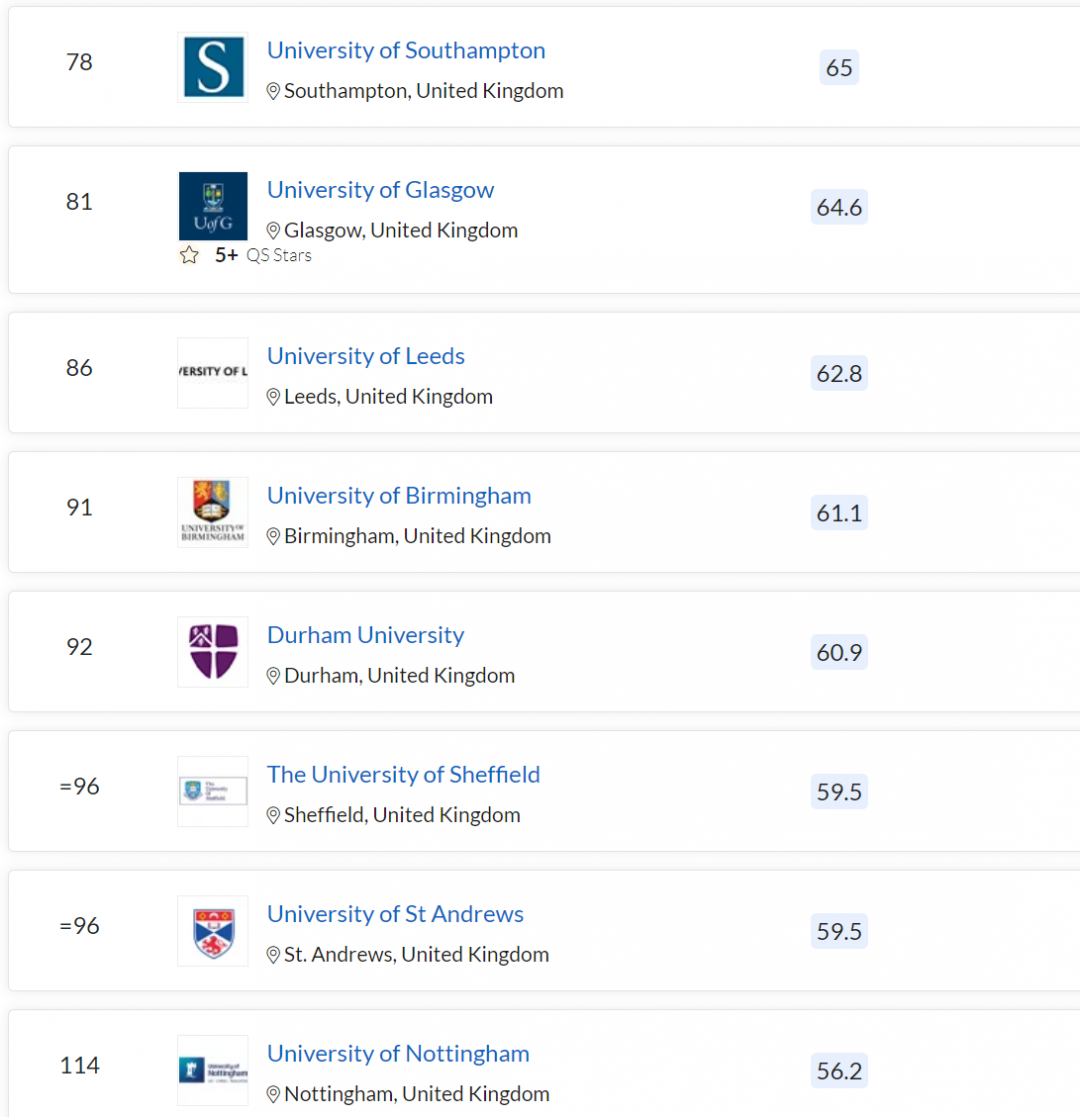Click the 5+ QS Stars rating label
The image size is (1080, 1117).
click(263, 255)
